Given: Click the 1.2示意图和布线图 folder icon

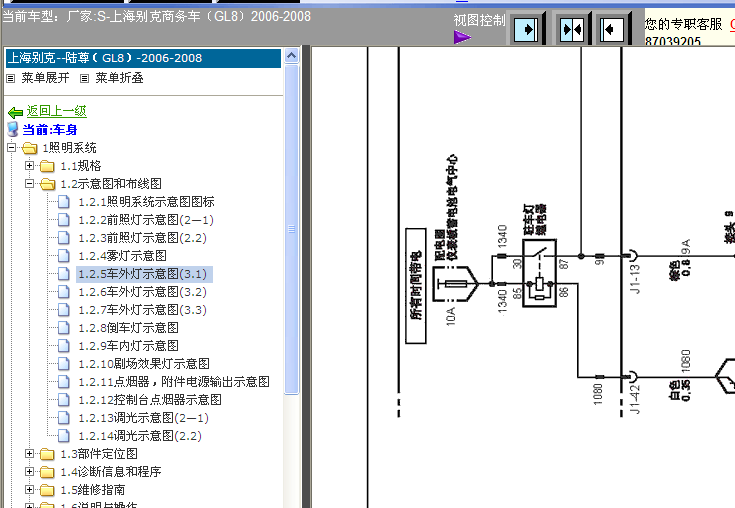Looking at the screenshot, I should (x=47, y=184).
